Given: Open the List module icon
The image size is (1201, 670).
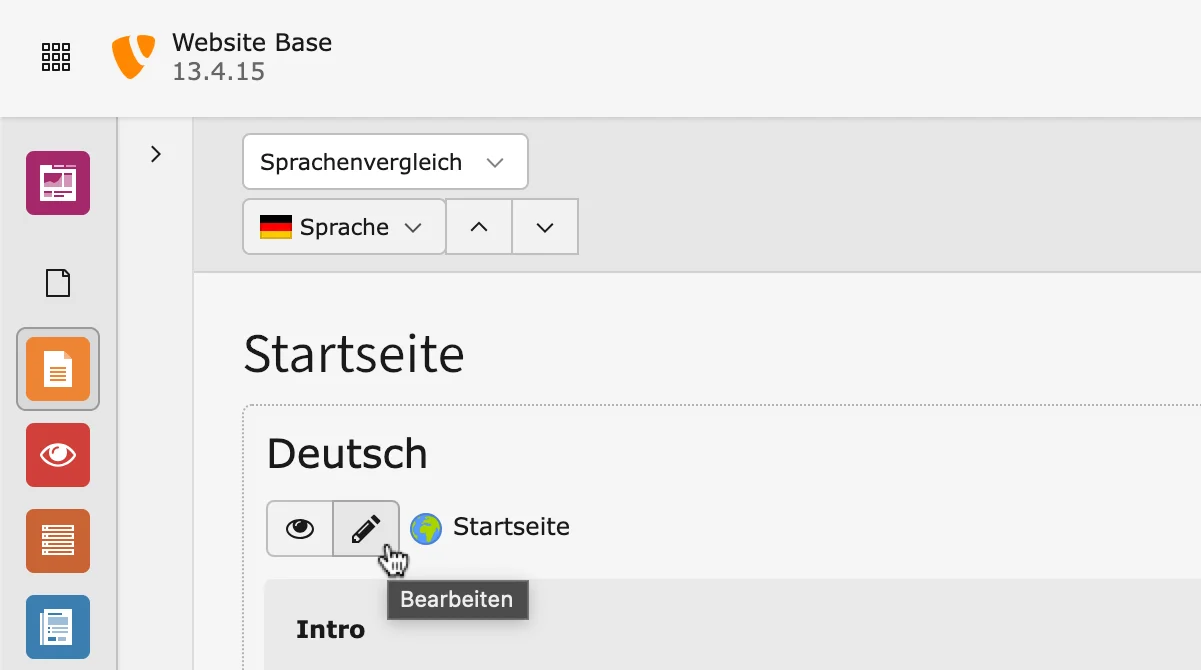Looking at the screenshot, I should pos(57,541).
